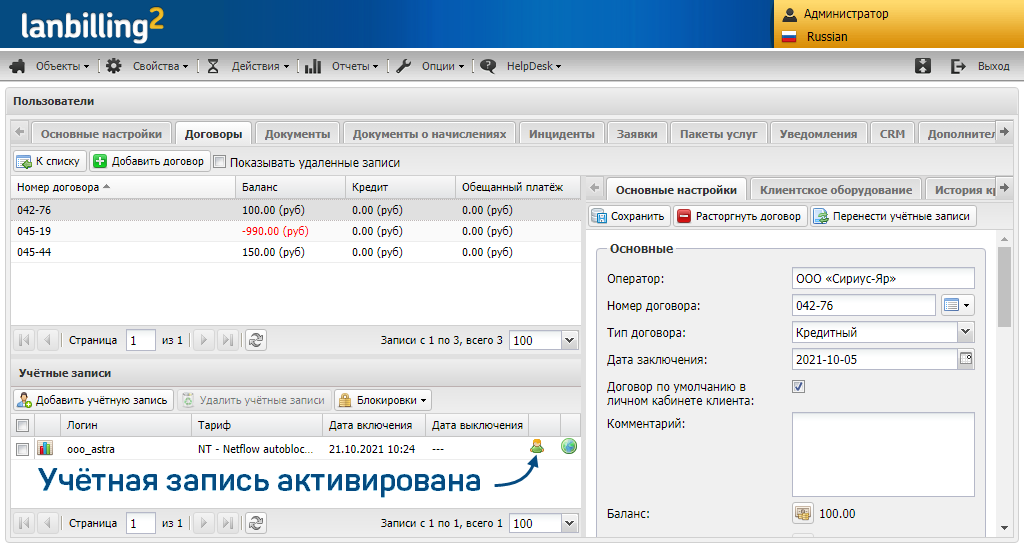Click the Выход logout icon
The width and height of the screenshot is (1024, 545).
(x=958, y=66)
